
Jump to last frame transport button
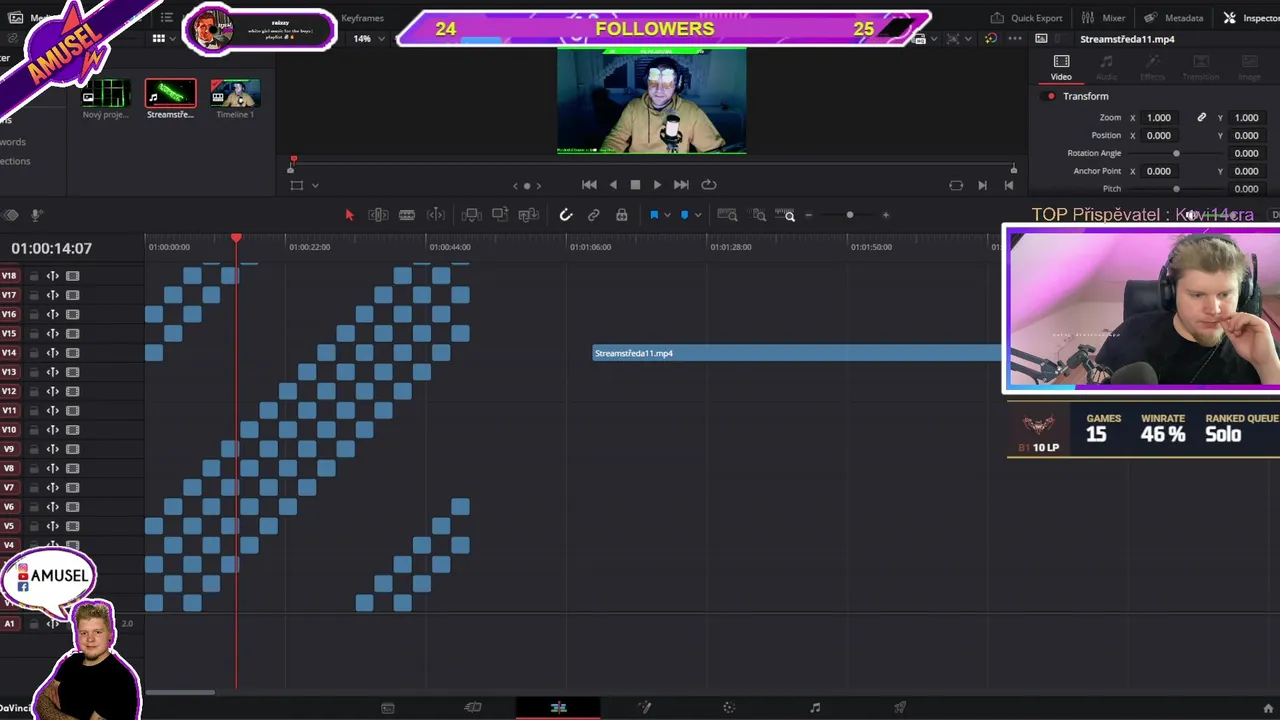point(681,185)
